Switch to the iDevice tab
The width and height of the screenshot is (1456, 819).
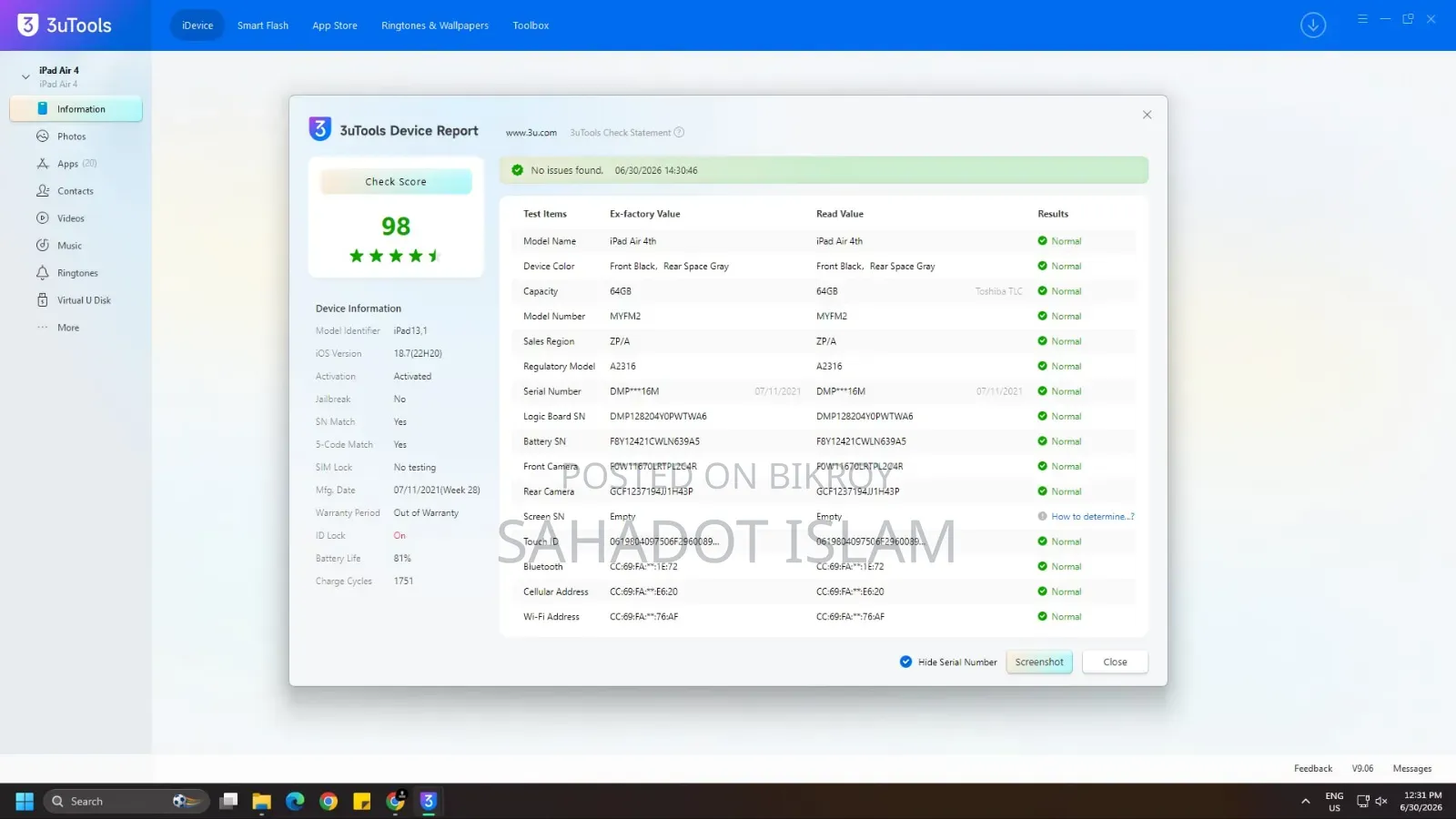(x=197, y=25)
